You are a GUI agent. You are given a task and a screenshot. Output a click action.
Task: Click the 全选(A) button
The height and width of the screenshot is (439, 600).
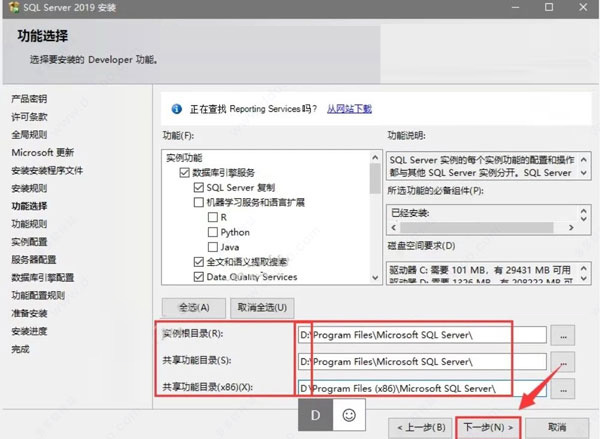(x=193, y=307)
